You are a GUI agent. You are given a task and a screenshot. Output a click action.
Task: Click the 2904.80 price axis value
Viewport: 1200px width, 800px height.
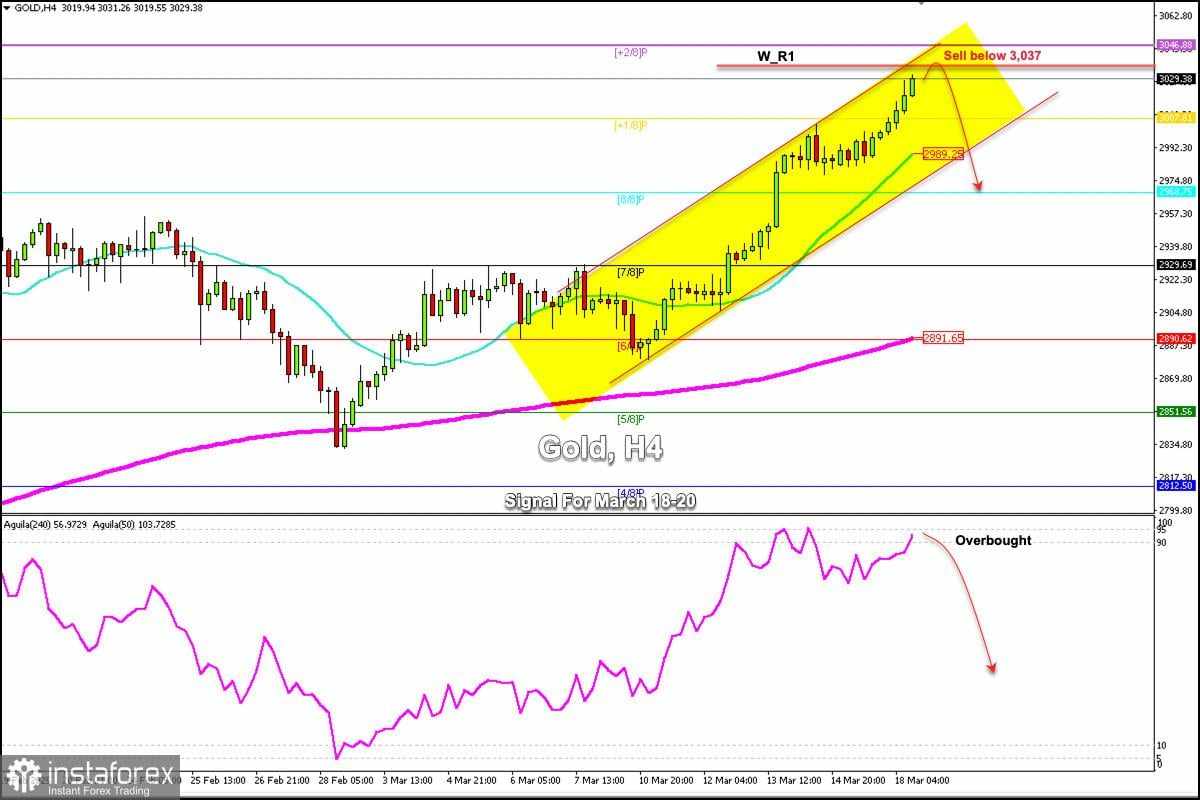click(1176, 313)
